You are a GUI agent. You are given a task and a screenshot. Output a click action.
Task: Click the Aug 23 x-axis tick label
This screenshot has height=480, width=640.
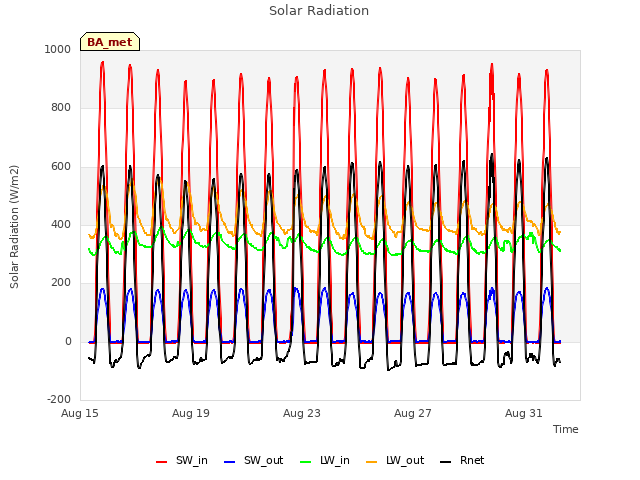302,413
